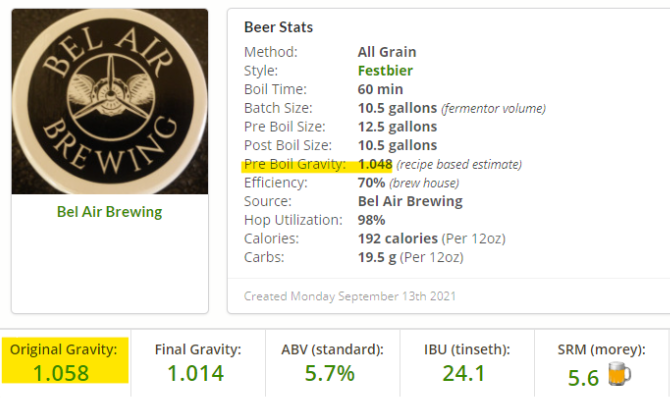
Task: Click the Hop Utilization 98% value
Action: (373, 220)
